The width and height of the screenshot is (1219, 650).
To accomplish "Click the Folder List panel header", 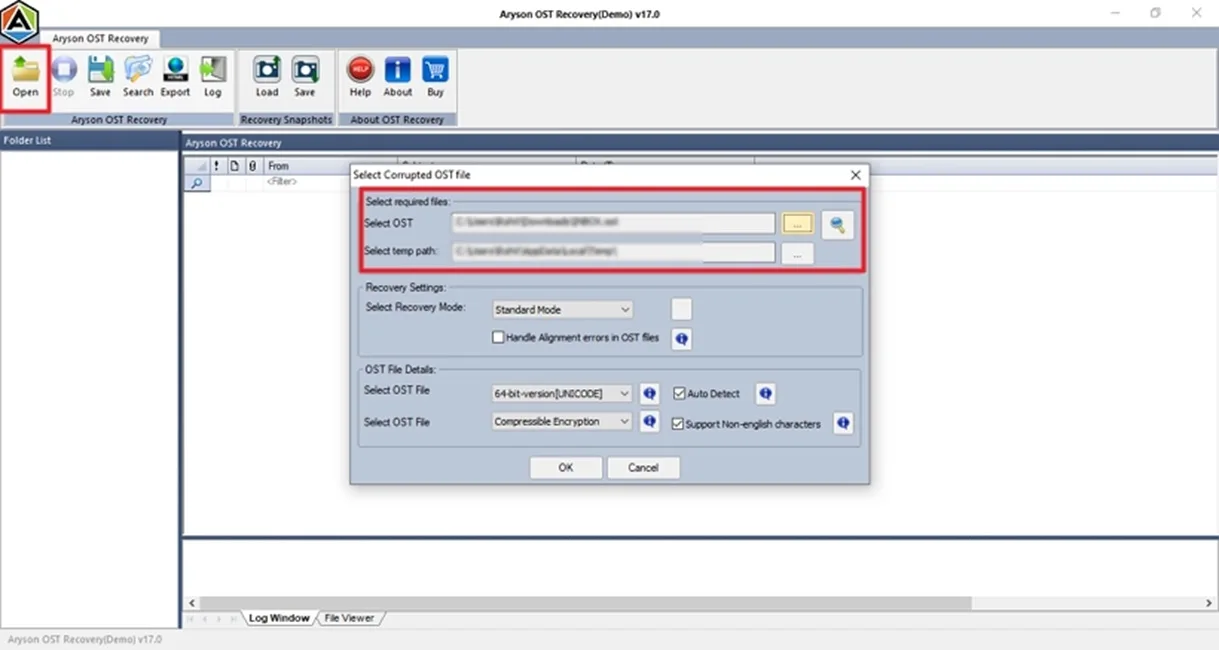I will point(90,140).
